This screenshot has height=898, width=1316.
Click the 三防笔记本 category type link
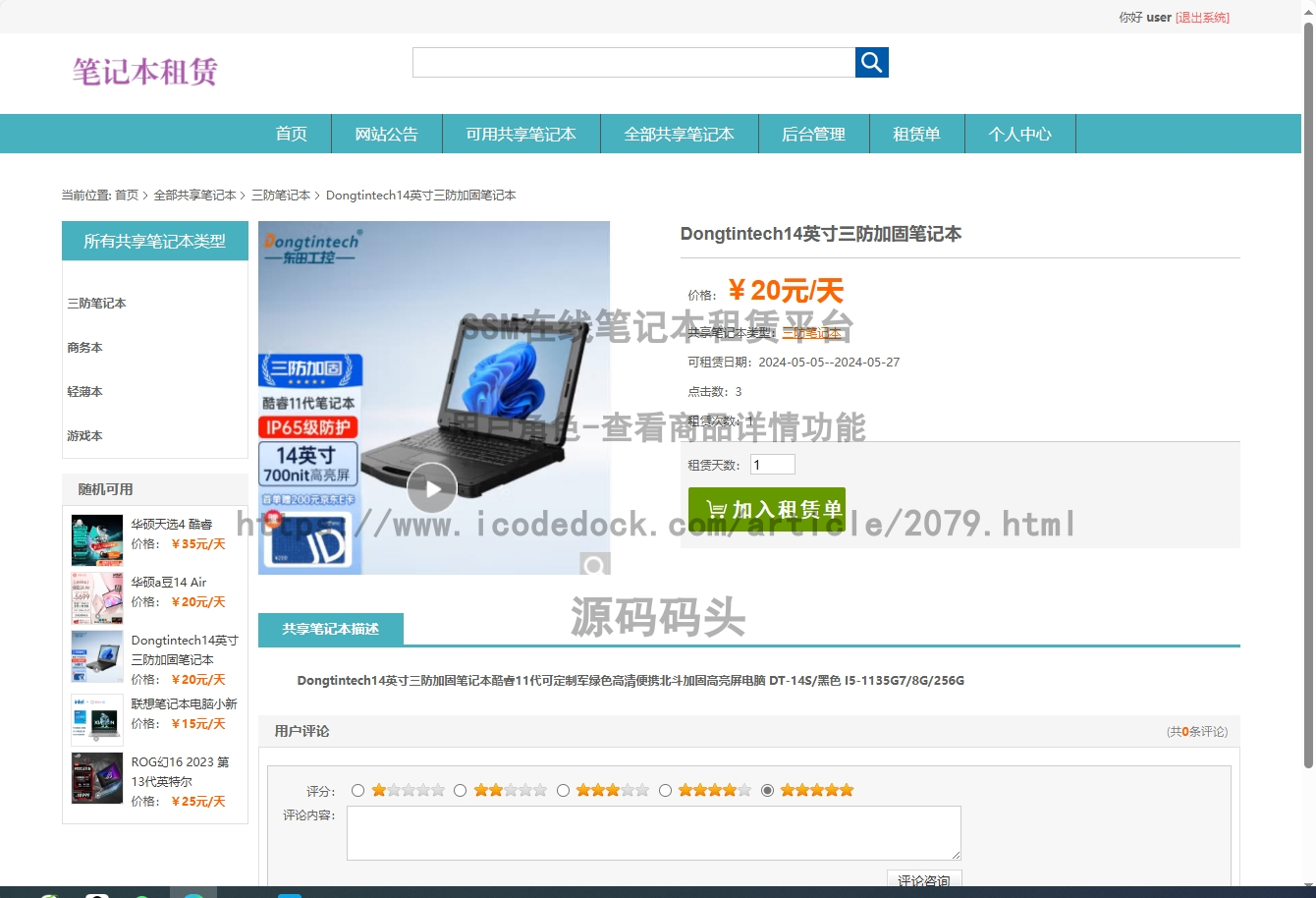tap(811, 333)
